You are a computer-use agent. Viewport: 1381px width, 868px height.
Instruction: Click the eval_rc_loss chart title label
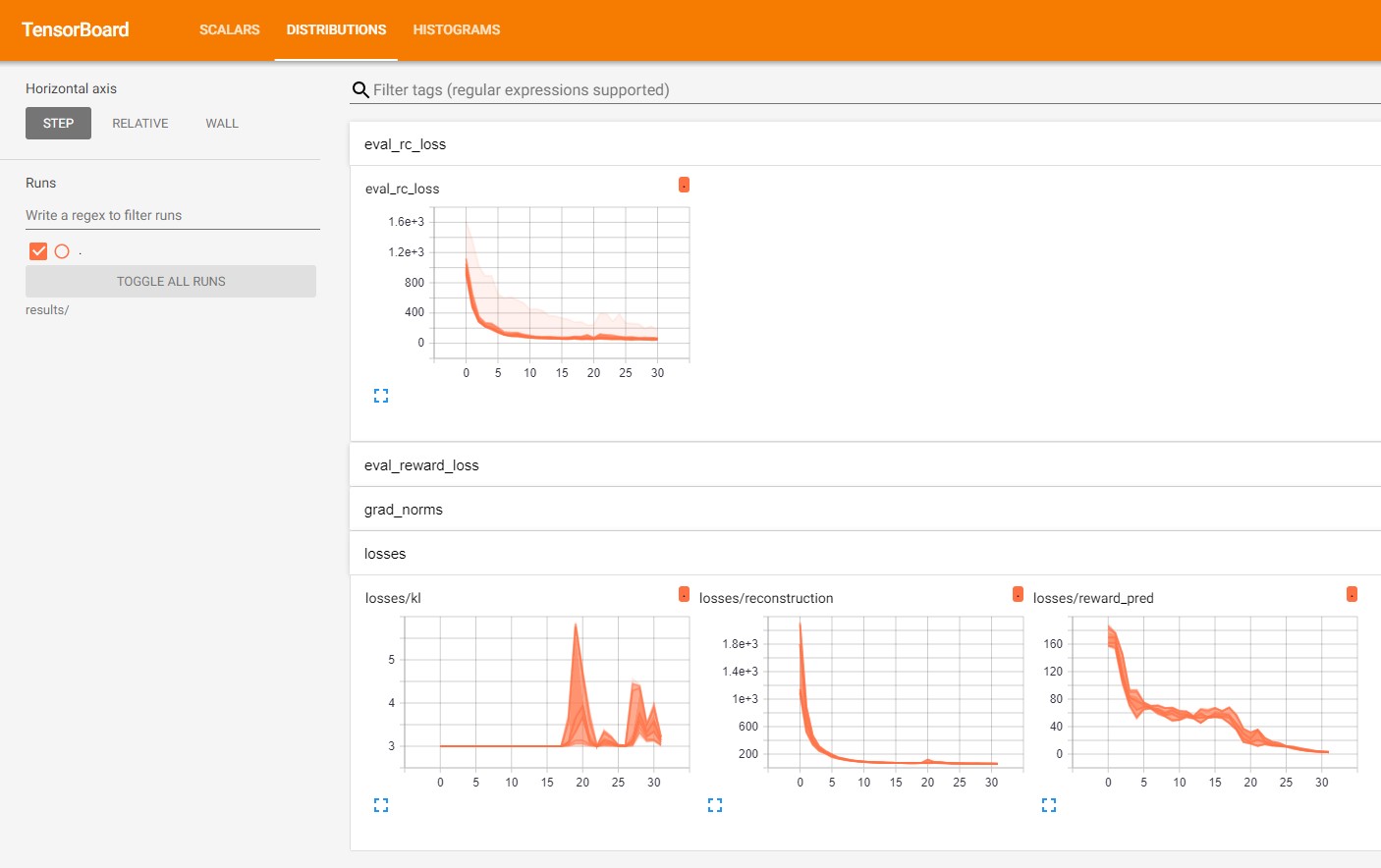click(402, 189)
